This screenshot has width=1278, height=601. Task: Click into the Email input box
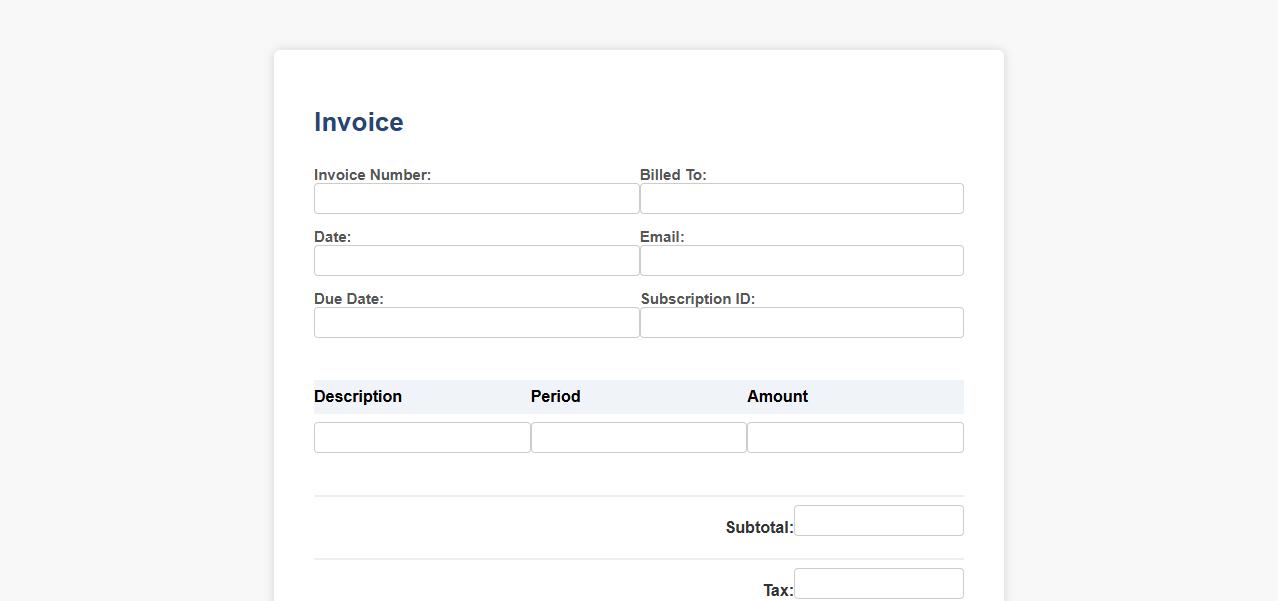coord(801,260)
